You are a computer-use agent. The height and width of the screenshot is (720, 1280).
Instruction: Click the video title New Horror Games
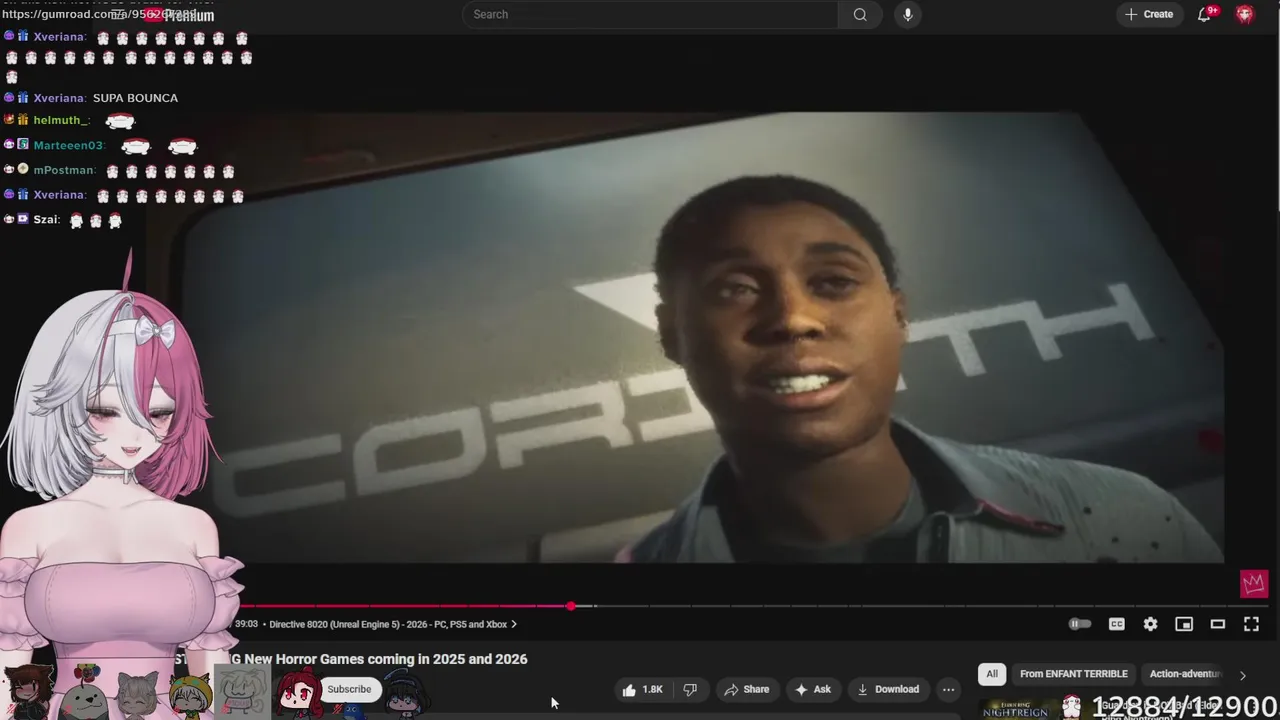386,659
